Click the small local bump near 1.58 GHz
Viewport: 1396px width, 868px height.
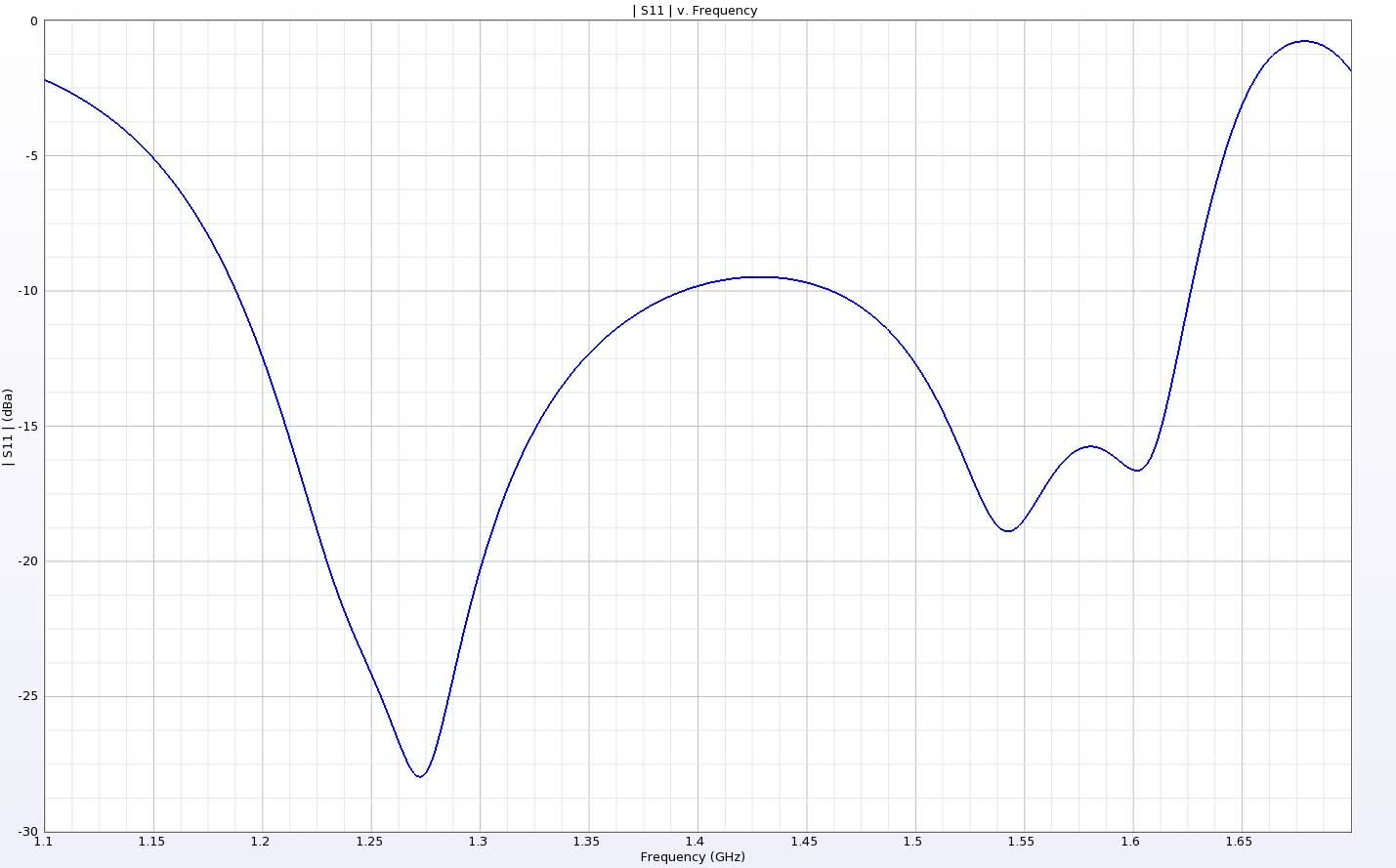click(x=1090, y=446)
